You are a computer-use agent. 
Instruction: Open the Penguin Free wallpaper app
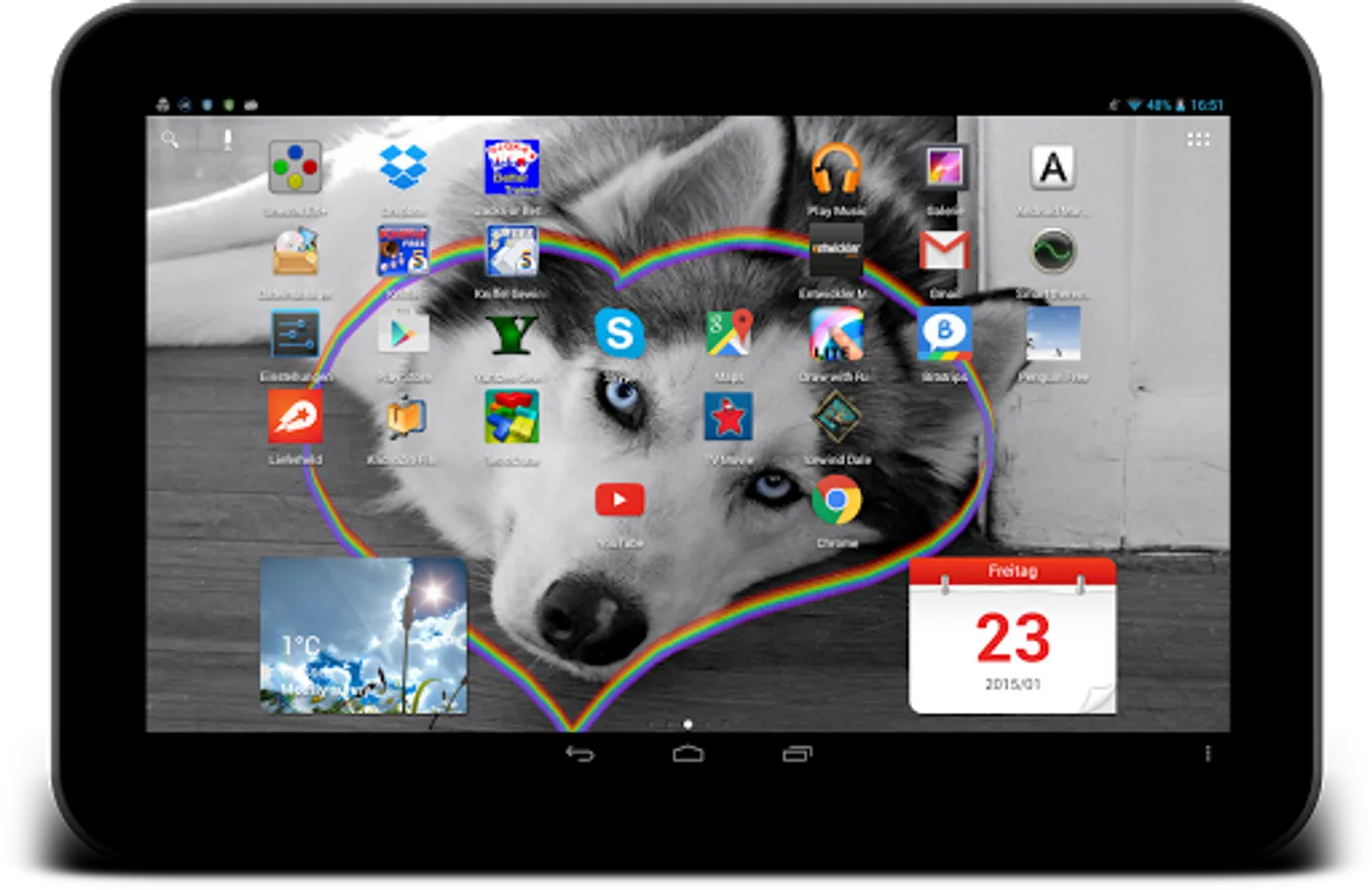click(1053, 333)
